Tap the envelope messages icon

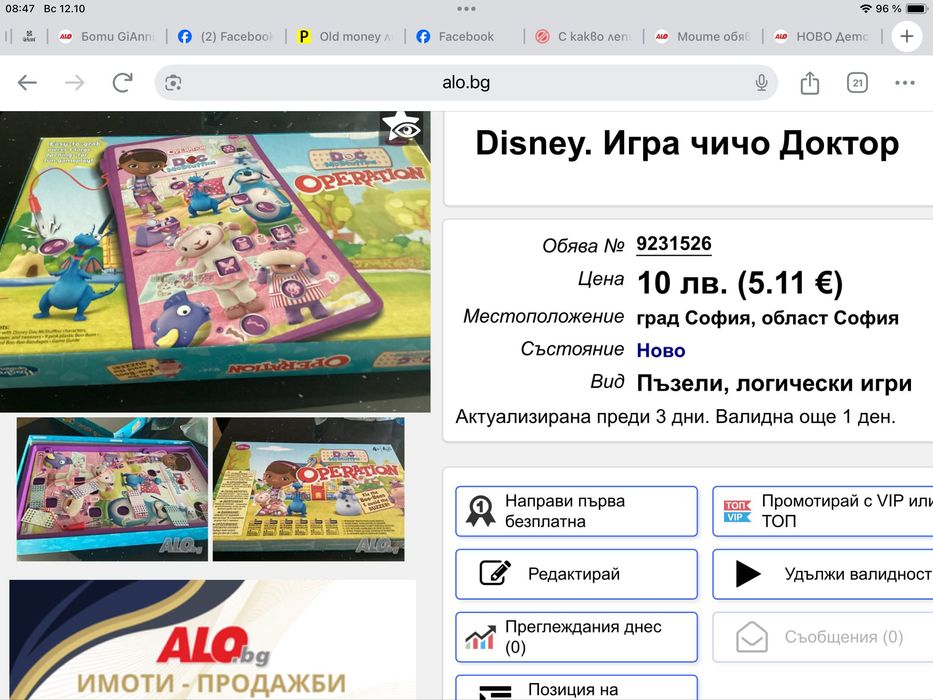click(752, 637)
